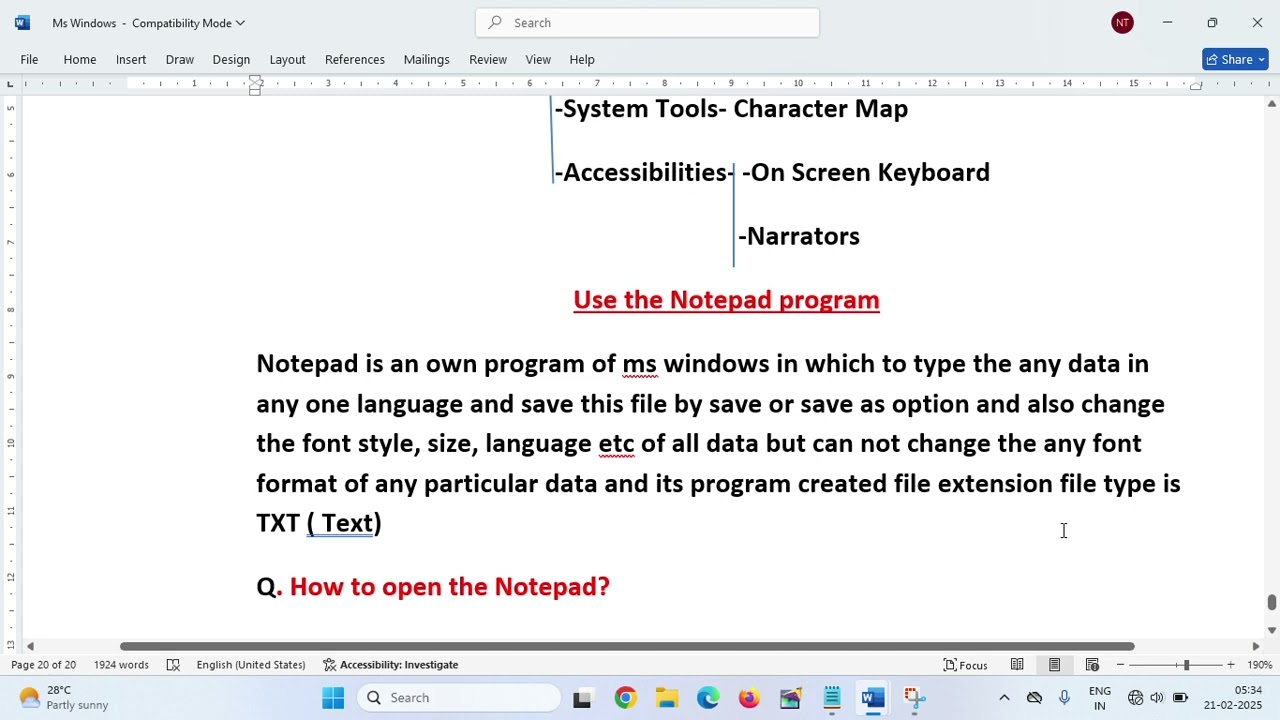Image resolution: width=1280 pixels, height=720 pixels.
Task: Click scroll up arrow of vertical scrollbar
Action: (x=1272, y=103)
